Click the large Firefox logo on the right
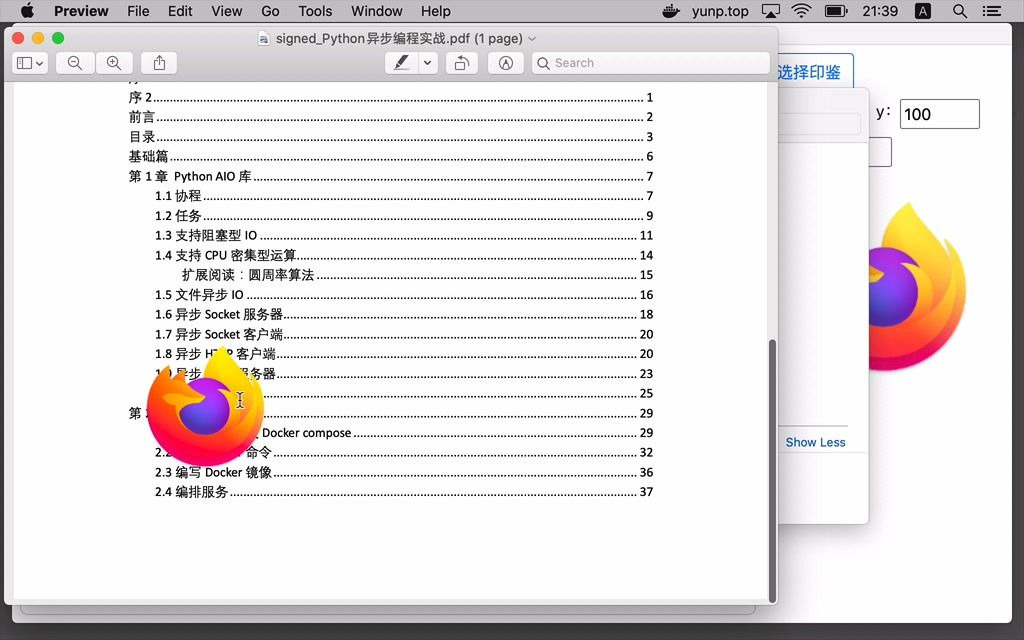Image resolution: width=1024 pixels, height=640 pixels. 912,285
